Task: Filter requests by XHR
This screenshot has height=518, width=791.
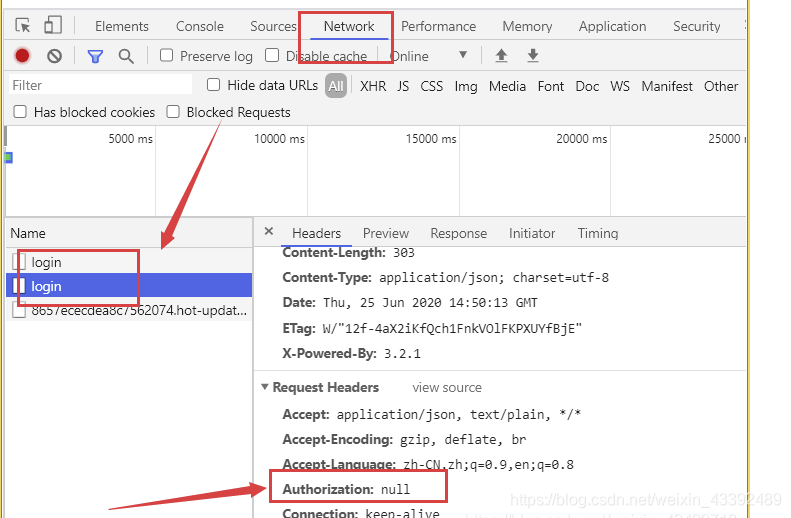Action: click(x=373, y=86)
